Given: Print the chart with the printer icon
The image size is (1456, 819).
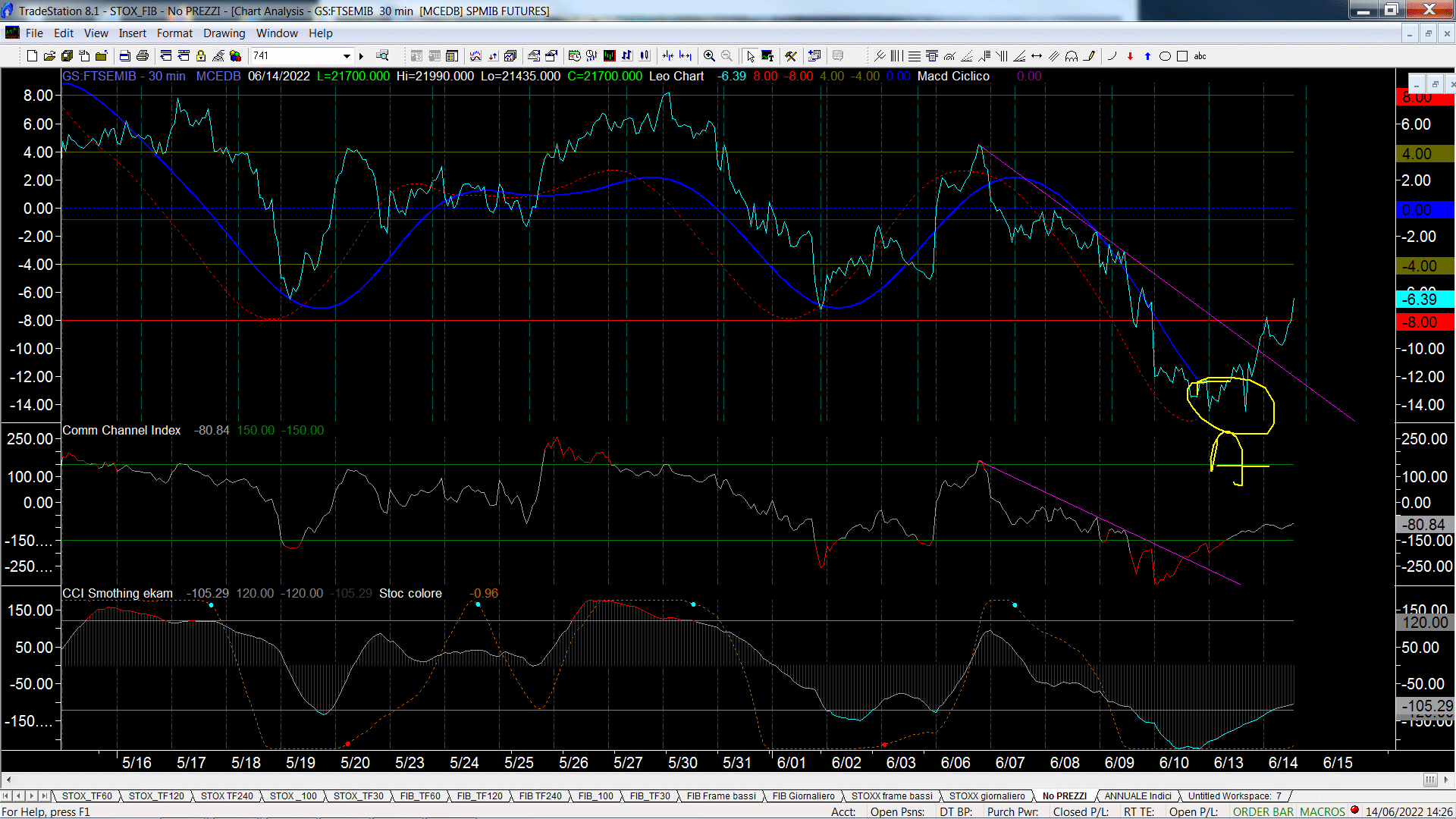Looking at the screenshot, I should (x=142, y=56).
